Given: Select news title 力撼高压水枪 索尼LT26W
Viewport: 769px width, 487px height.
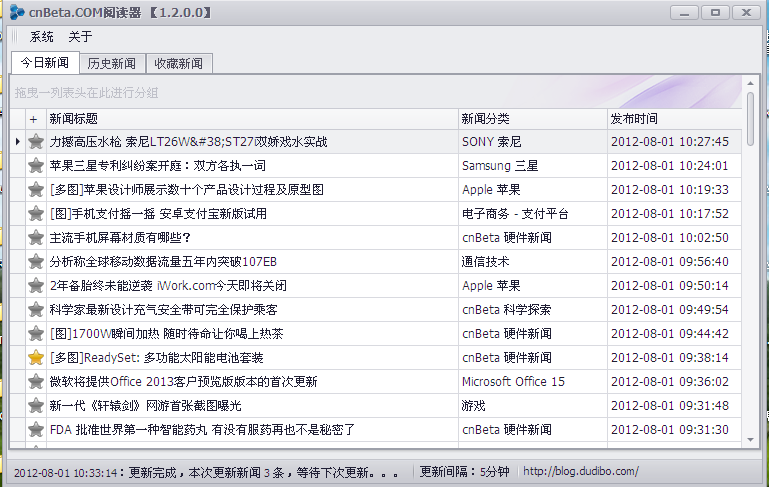Looking at the screenshot, I should (x=188, y=142).
